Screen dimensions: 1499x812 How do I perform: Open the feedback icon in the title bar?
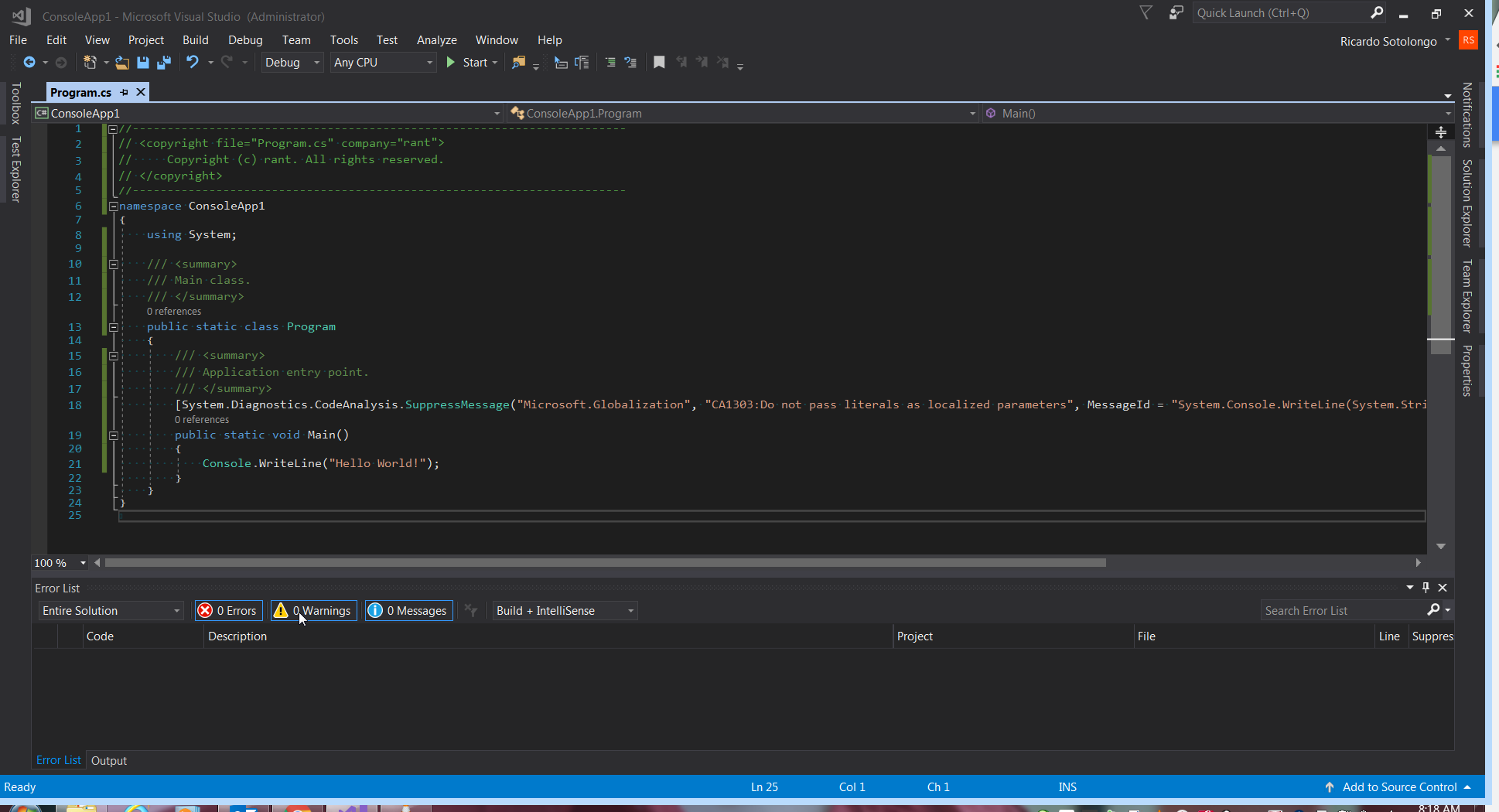tap(1176, 12)
